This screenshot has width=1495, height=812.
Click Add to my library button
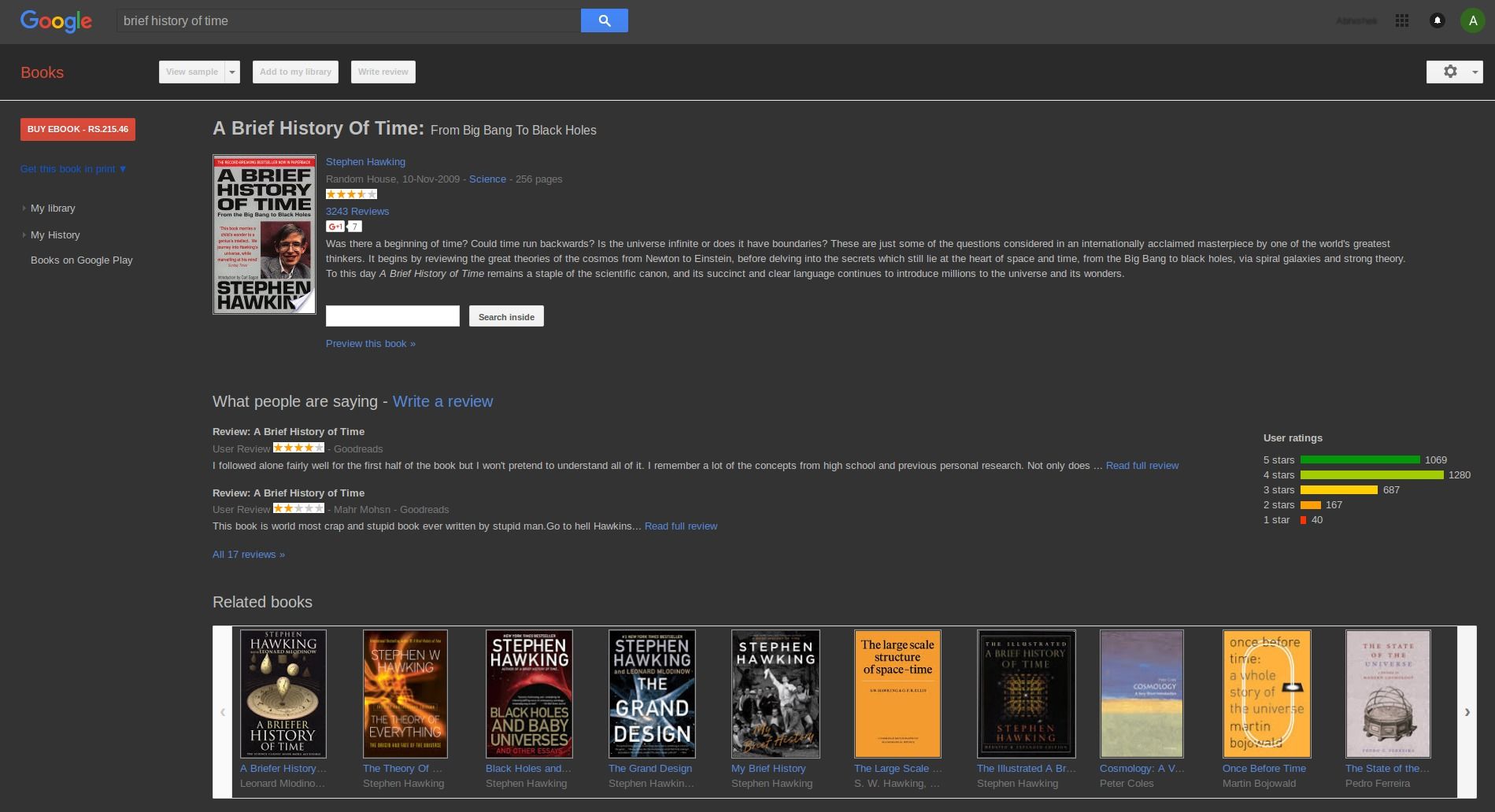(x=295, y=72)
